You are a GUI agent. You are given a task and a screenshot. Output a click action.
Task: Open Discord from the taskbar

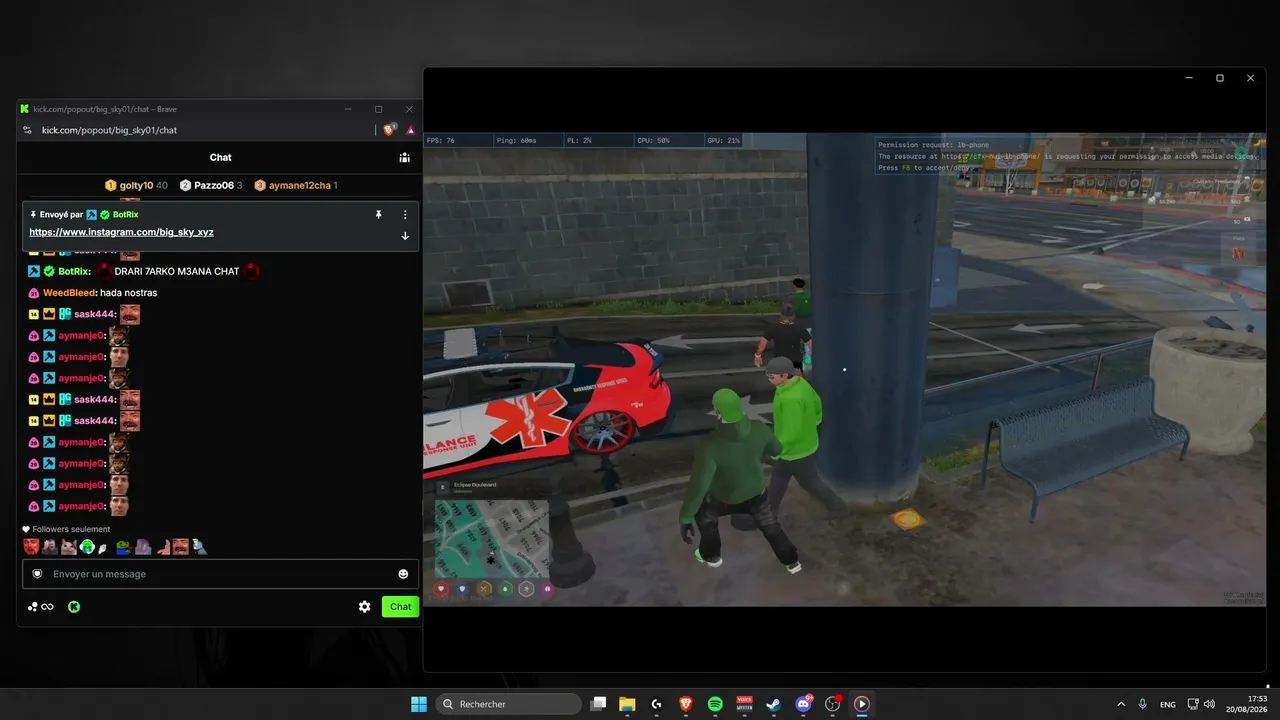tap(803, 704)
